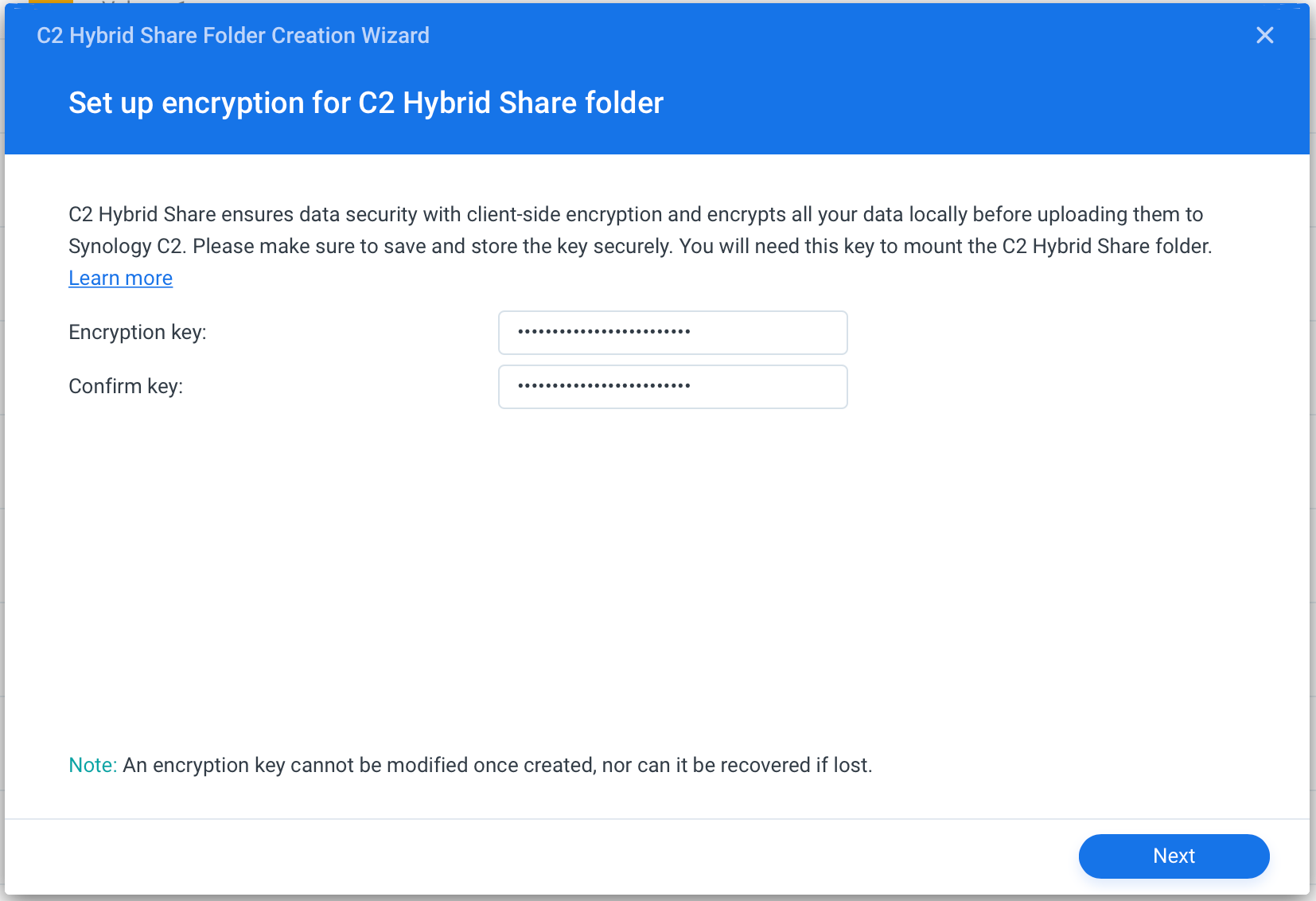Click the "Set up encryption" heading
Screen dimensions: 1316x901
pos(366,103)
